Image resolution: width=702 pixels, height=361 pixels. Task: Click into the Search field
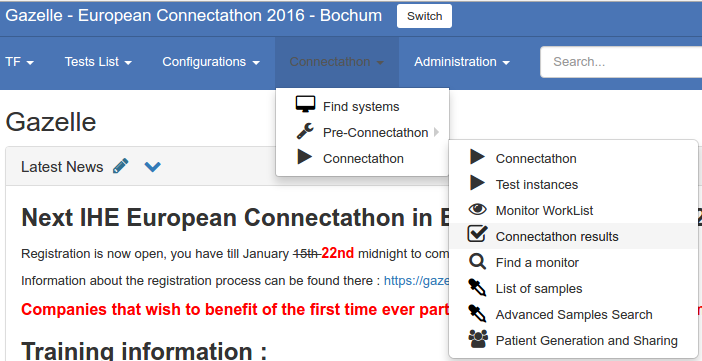[621, 62]
